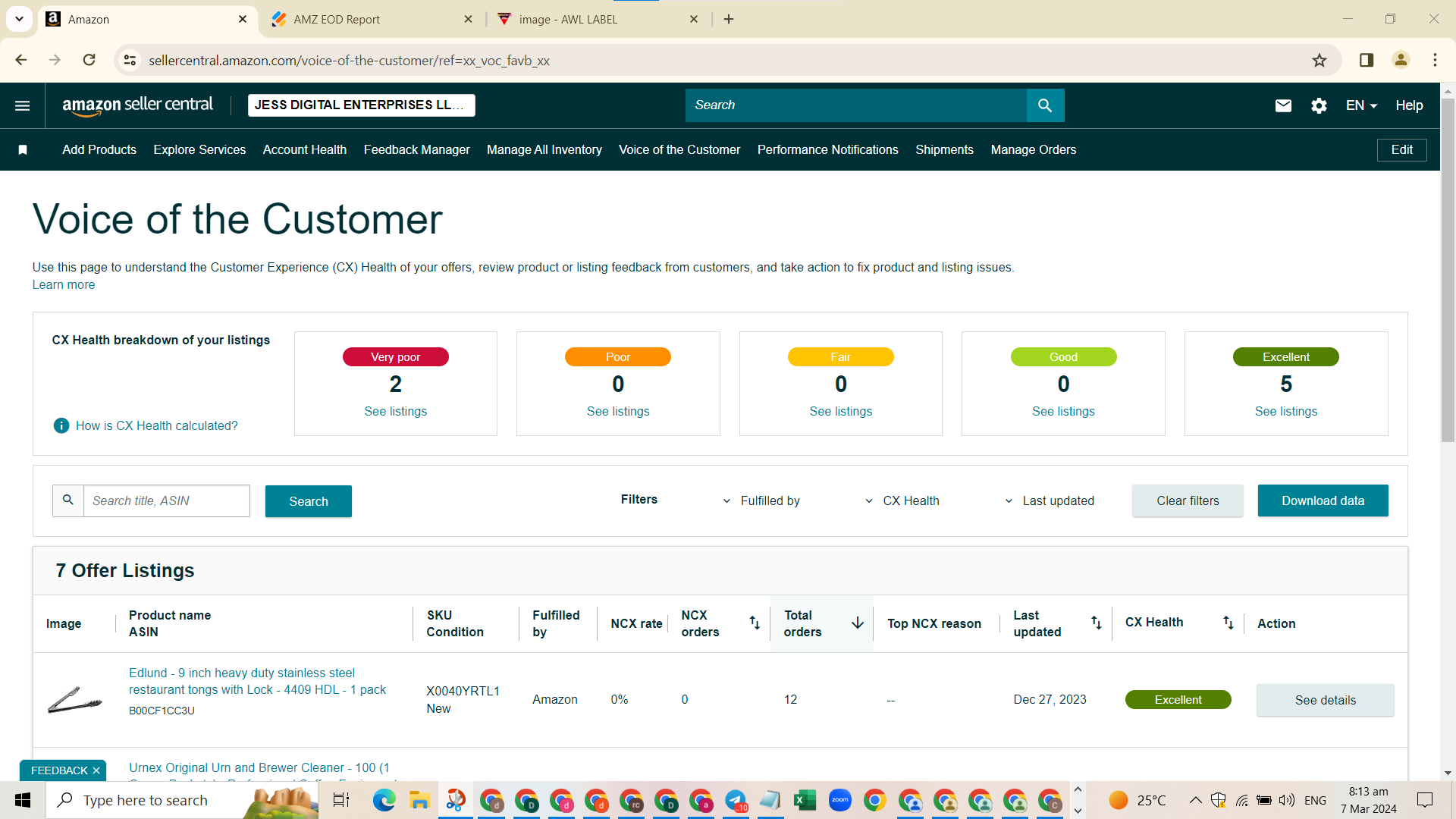Open How is CX Health calculated link
Viewport: 1456px width, 819px height.
click(156, 425)
